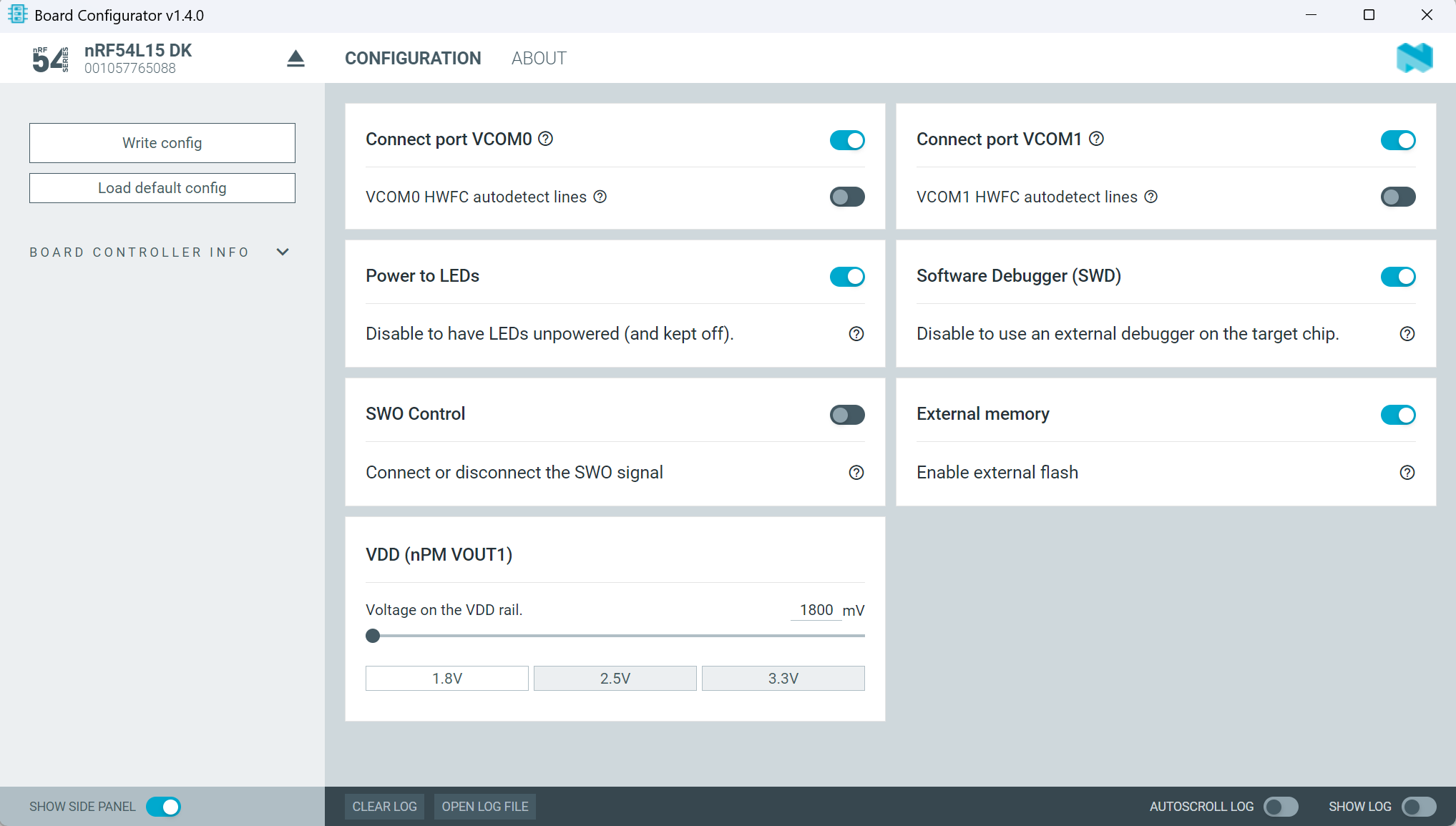Click Open Log File button
The width and height of the screenshot is (1456, 826).
pyautogui.click(x=485, y=807)
